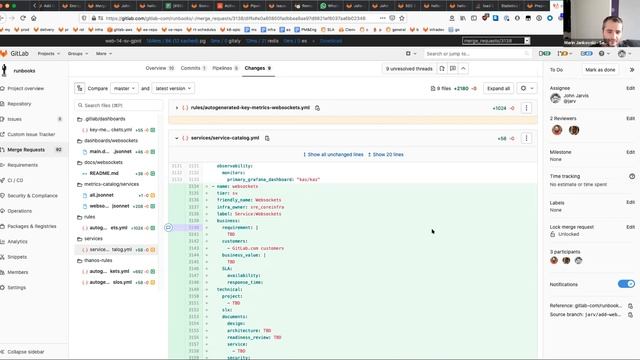Click Show 20 lines link
The width and height of the screenshot is (640, 360).
386,155
